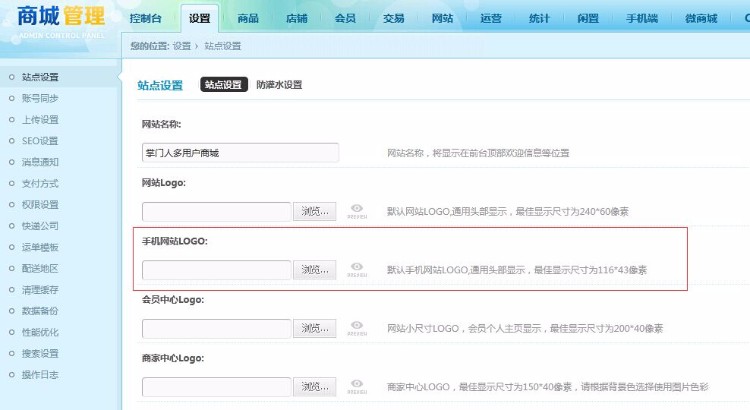
Task: Open 快递公司 in the sidebar
Action: (x=40, y=226)
